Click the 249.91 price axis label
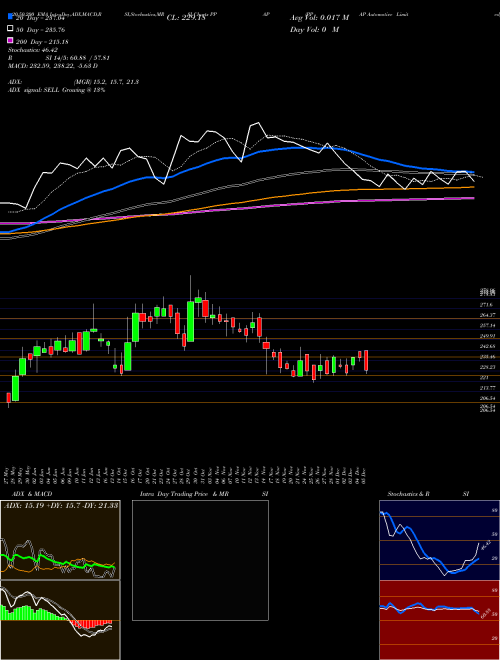This screenshot has width=500, height=660. pos(487,336)
